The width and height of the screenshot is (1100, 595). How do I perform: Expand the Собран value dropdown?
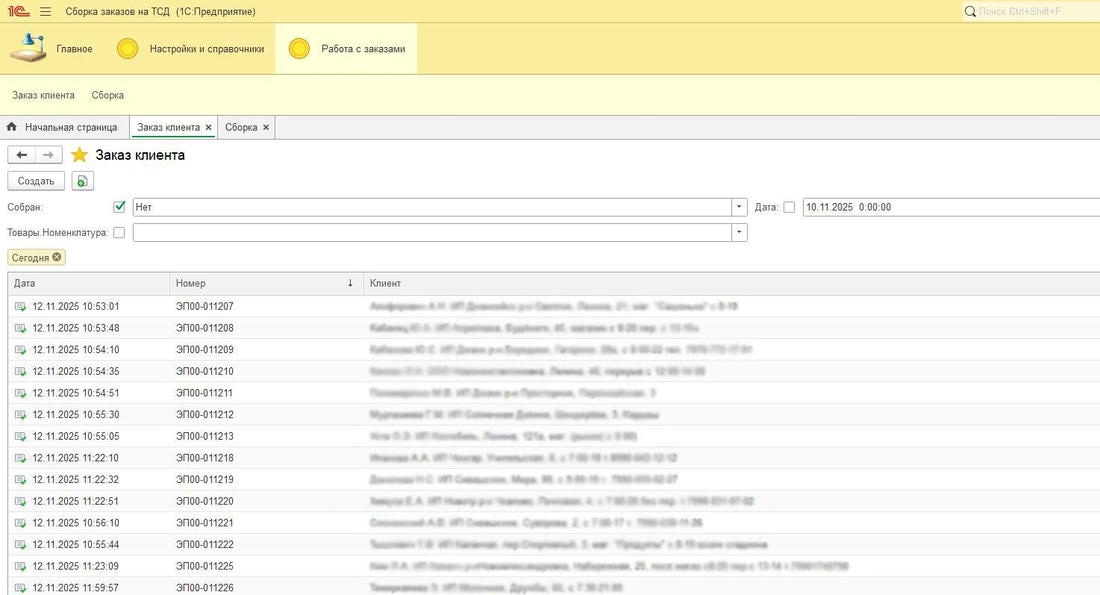[x=740, y=207]
